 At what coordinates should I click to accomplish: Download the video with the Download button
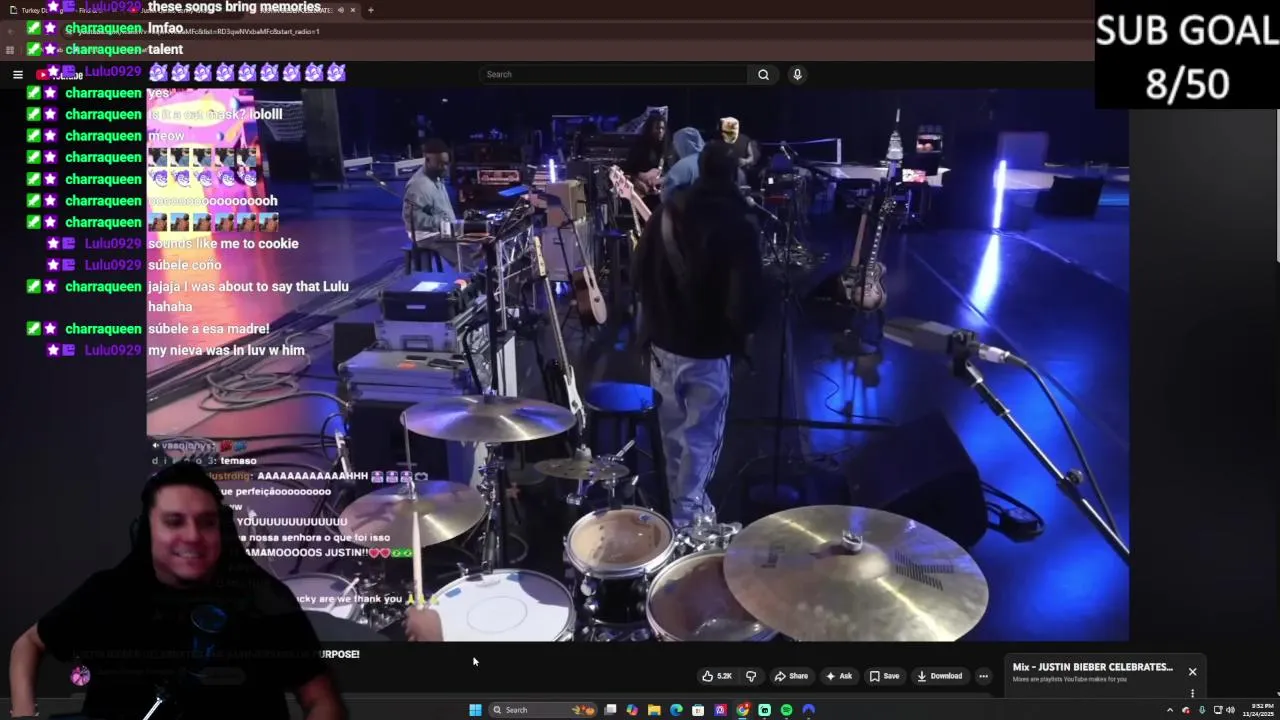coord(940,676)
